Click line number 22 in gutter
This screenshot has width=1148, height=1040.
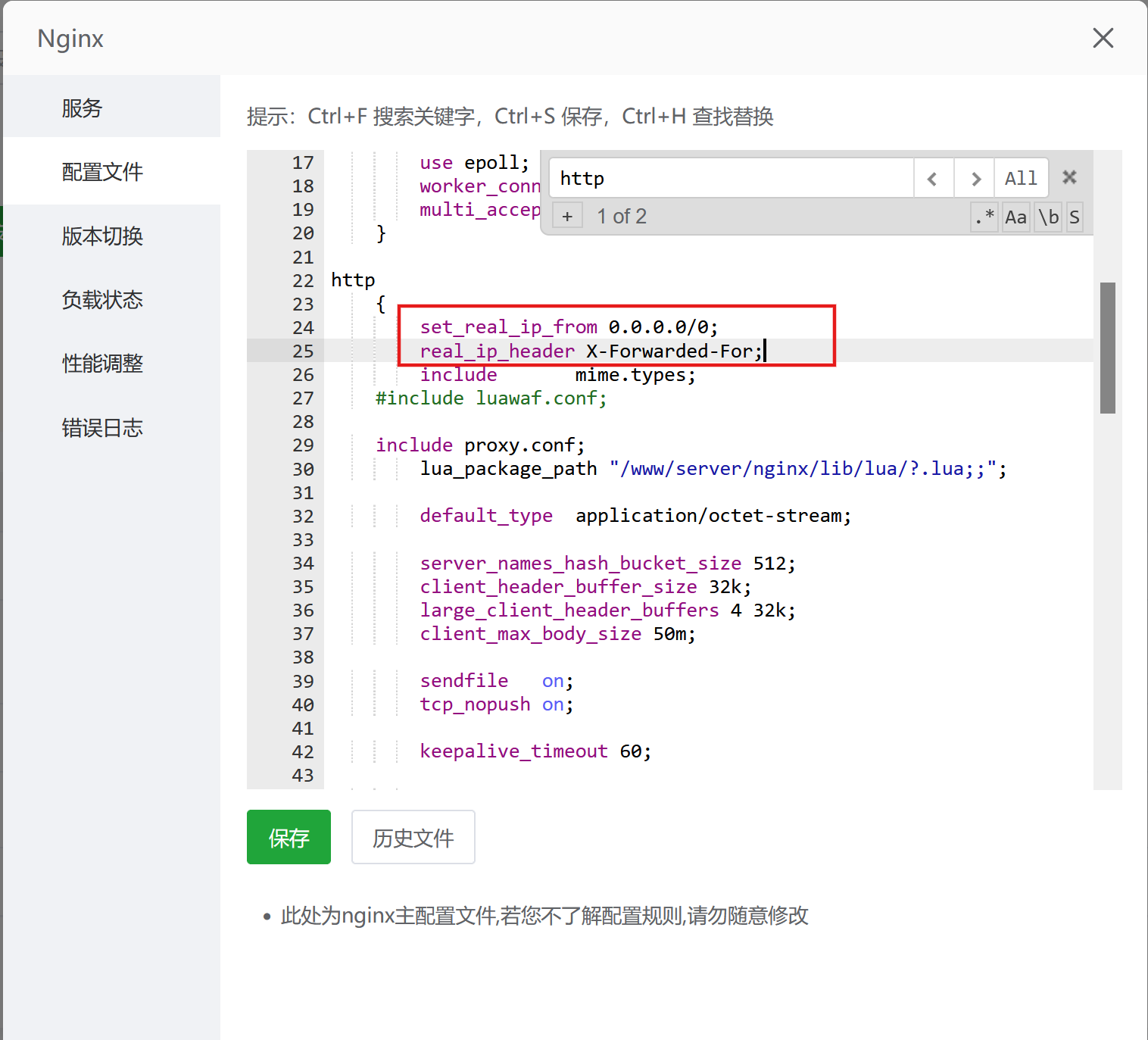click(x=303, y=281)
